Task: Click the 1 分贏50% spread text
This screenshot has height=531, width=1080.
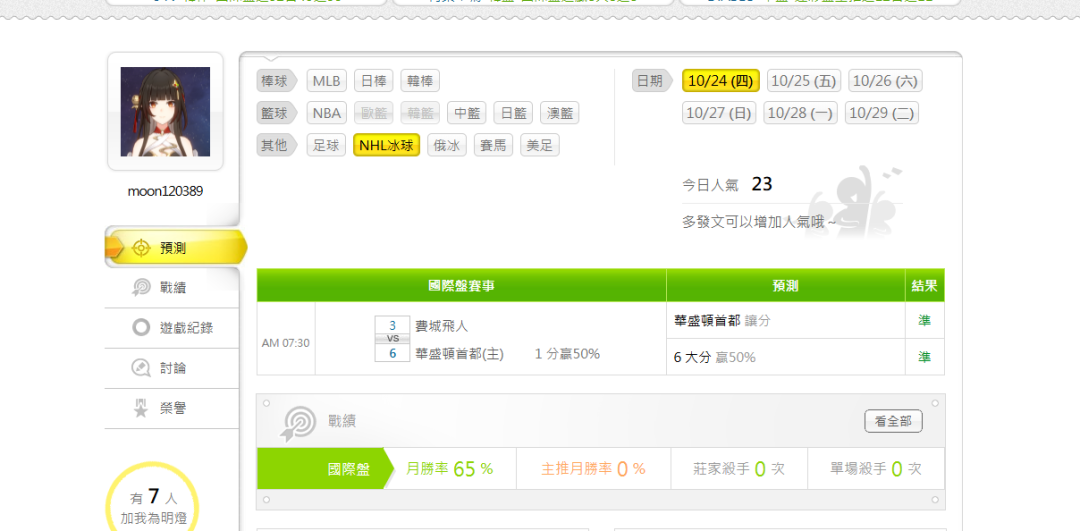Action: [568, 354]
